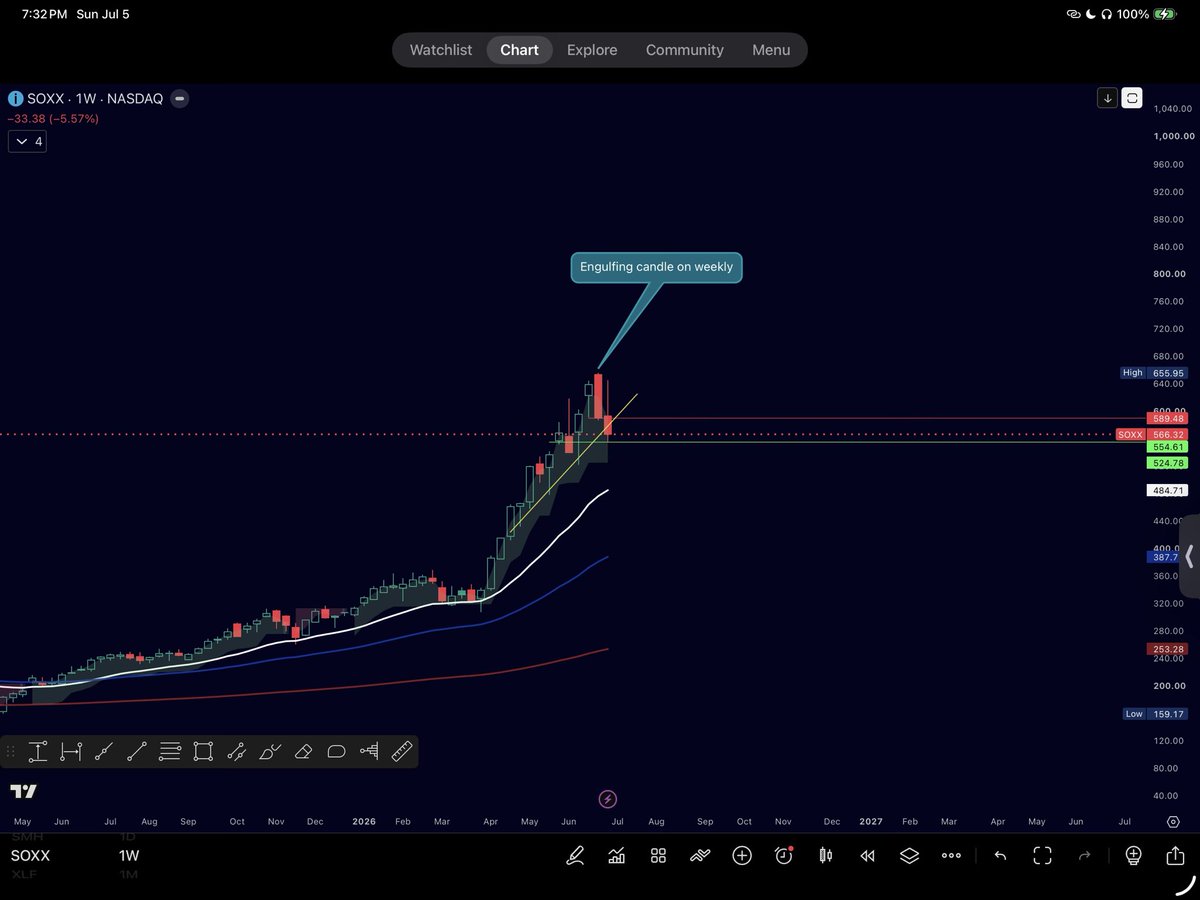The image size is (1200, 900).
Task: Click the SOXX · 1W · NASDAQ title
Action: [95, 98]
